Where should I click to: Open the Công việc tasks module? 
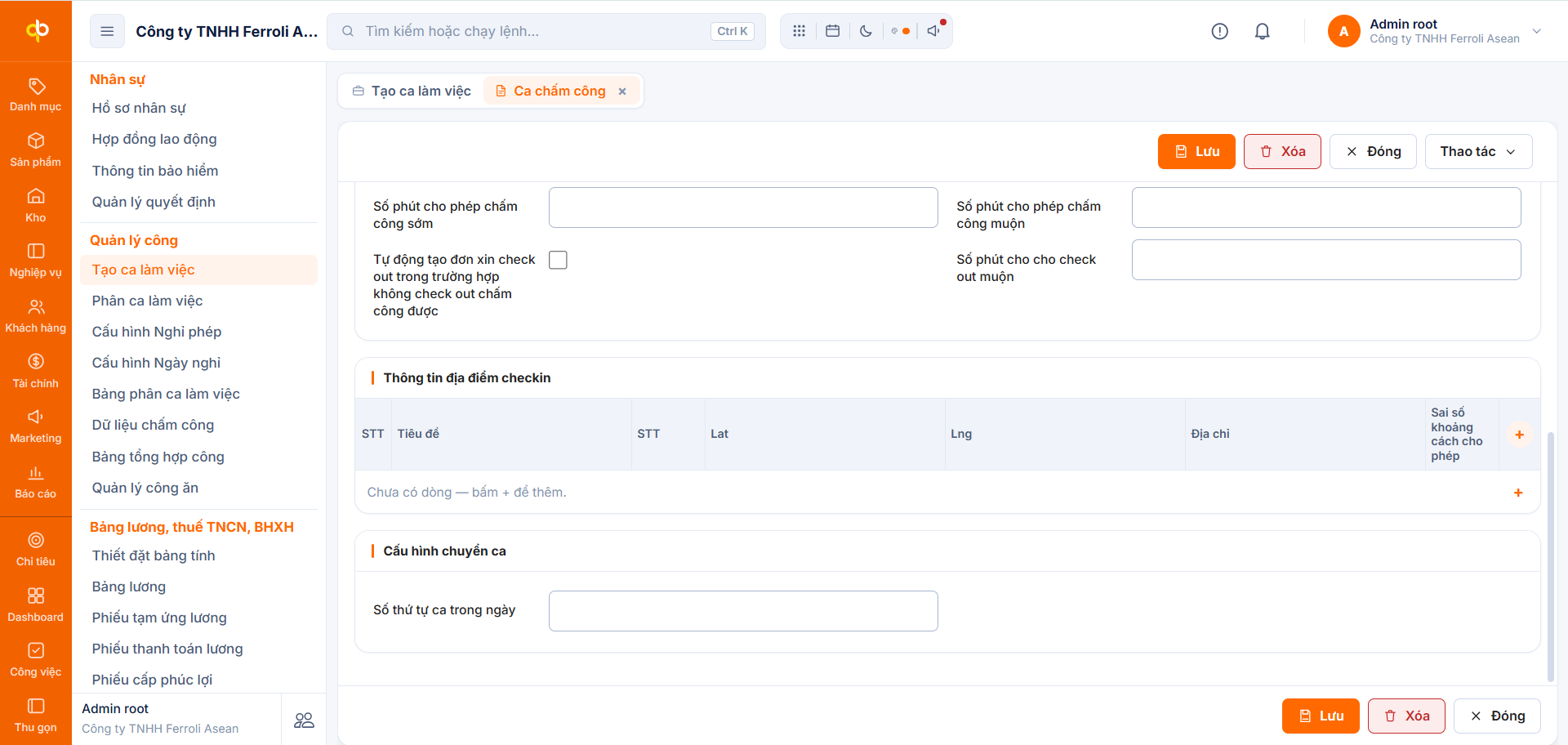click(x=35, y=660)
